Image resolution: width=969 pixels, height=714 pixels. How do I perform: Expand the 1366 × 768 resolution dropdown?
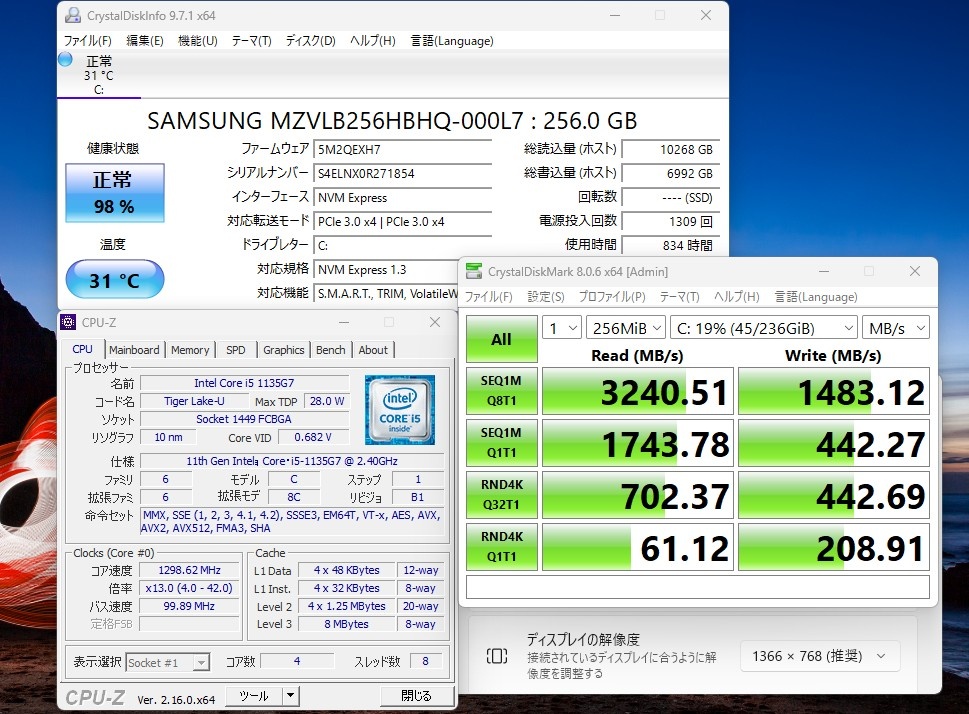[x=820, y=656]
